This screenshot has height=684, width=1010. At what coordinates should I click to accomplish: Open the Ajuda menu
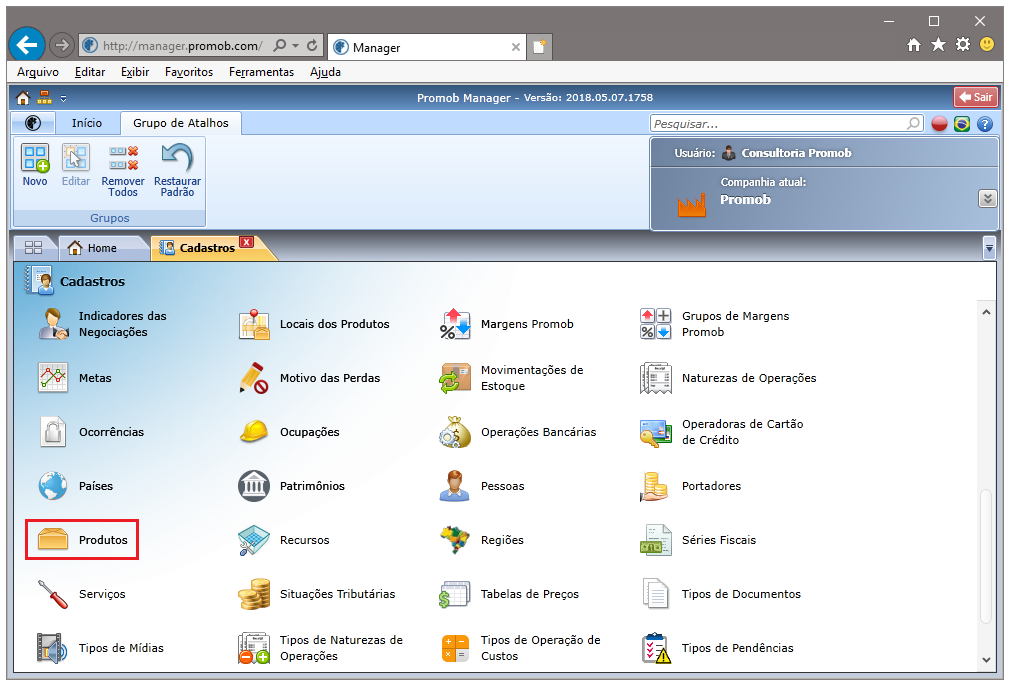pyautogui.click(x=325, y=72)
